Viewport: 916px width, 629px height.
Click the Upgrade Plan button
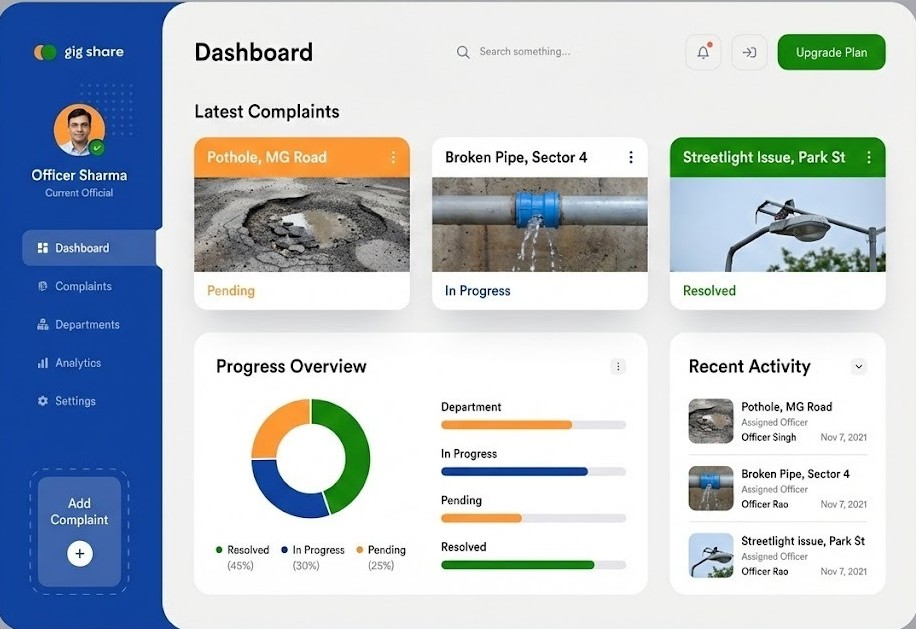point(831,53)
